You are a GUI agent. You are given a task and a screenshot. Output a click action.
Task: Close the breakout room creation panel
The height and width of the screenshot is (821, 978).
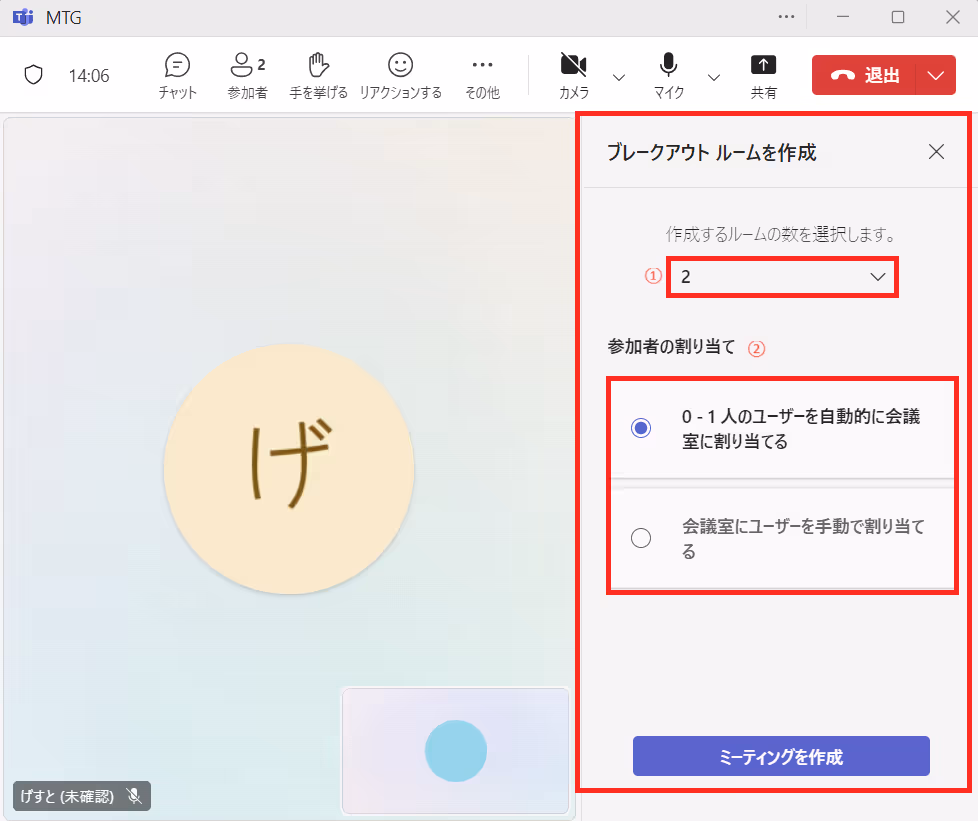point(936,152)
